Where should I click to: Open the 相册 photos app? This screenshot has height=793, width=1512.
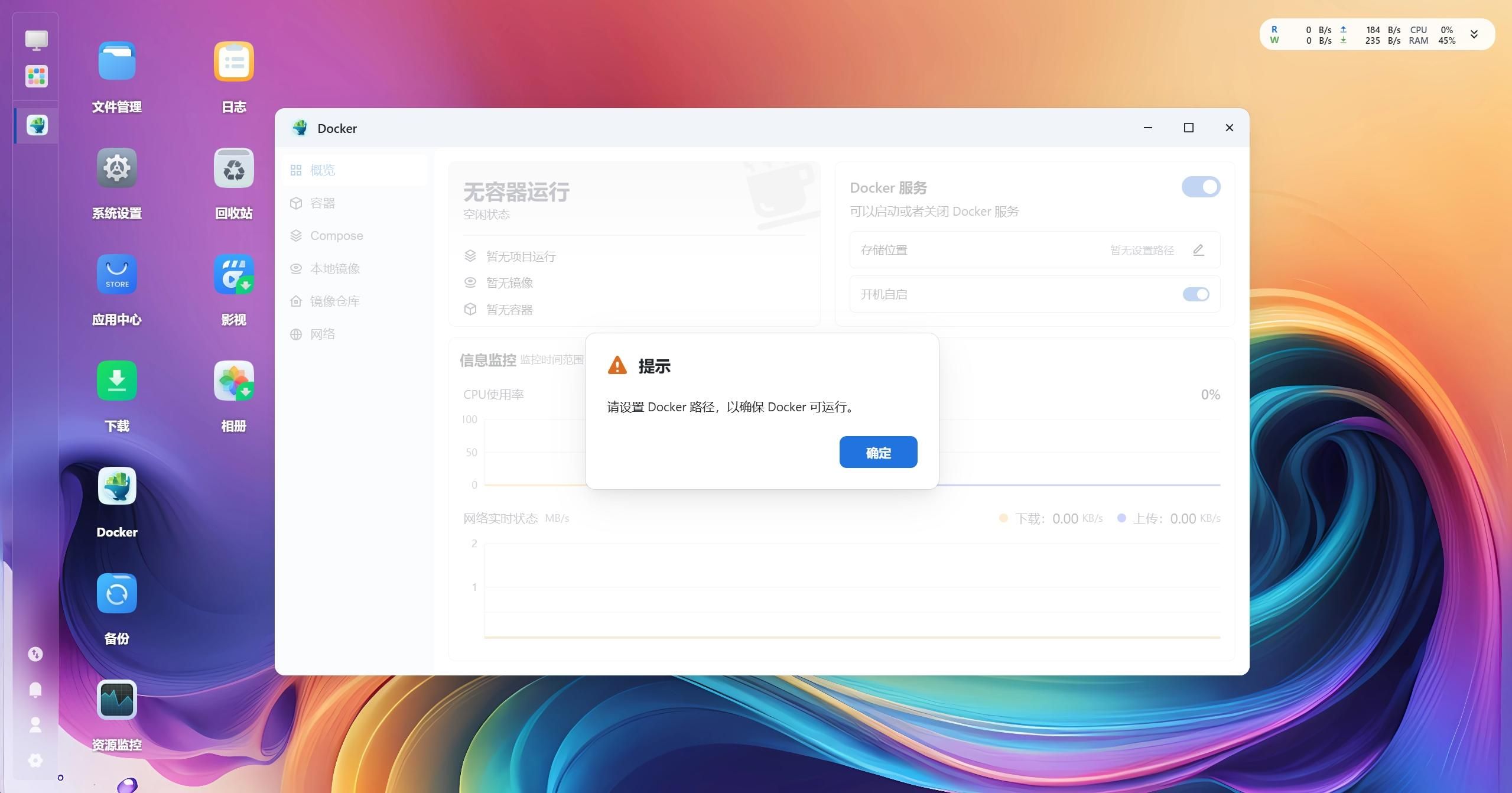(x=233, y=381)
